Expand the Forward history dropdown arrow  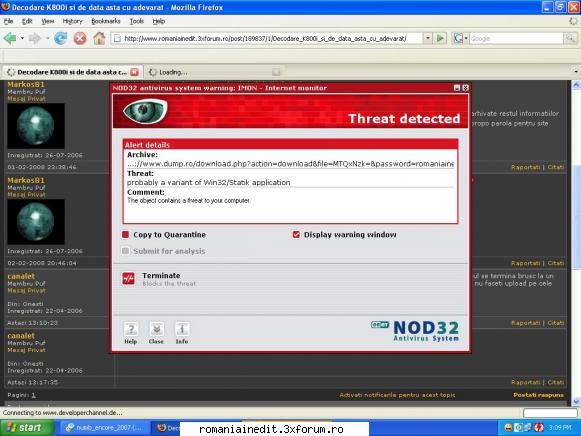(x=47, y=38)
